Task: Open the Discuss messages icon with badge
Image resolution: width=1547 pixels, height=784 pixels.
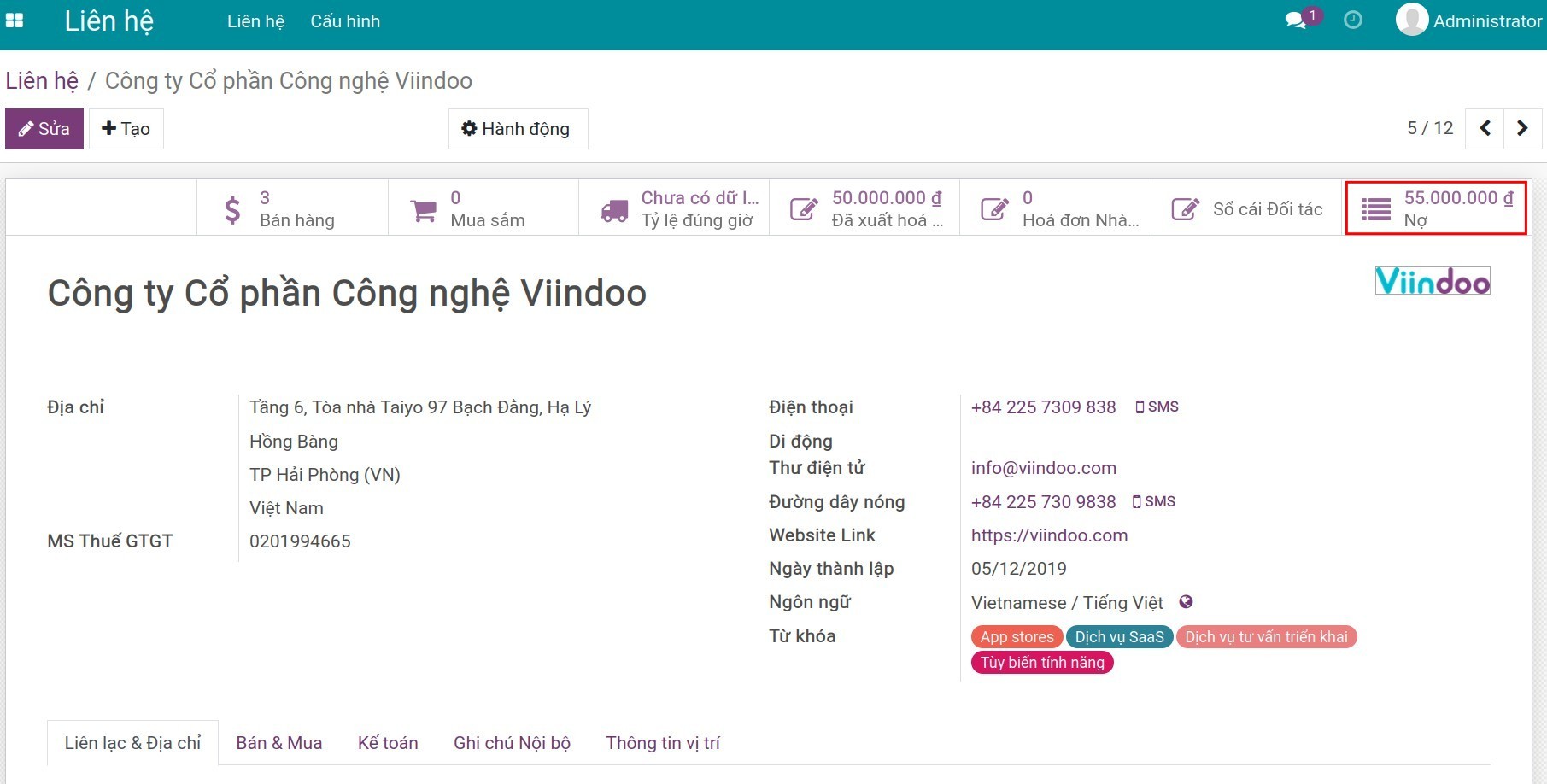Action: click(x=1297, y=19)
